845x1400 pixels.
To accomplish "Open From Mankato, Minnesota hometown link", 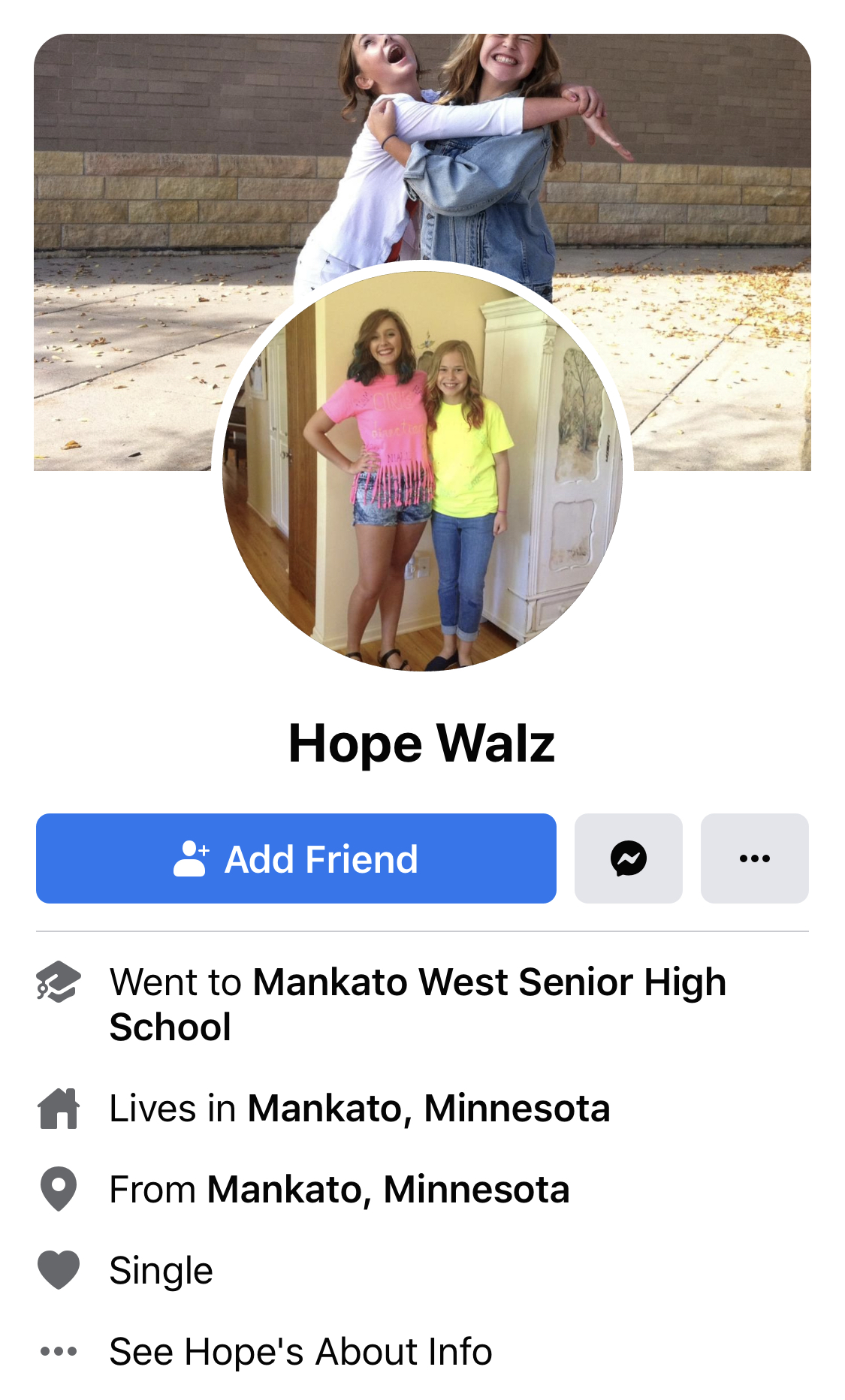I will point(388,1190).
